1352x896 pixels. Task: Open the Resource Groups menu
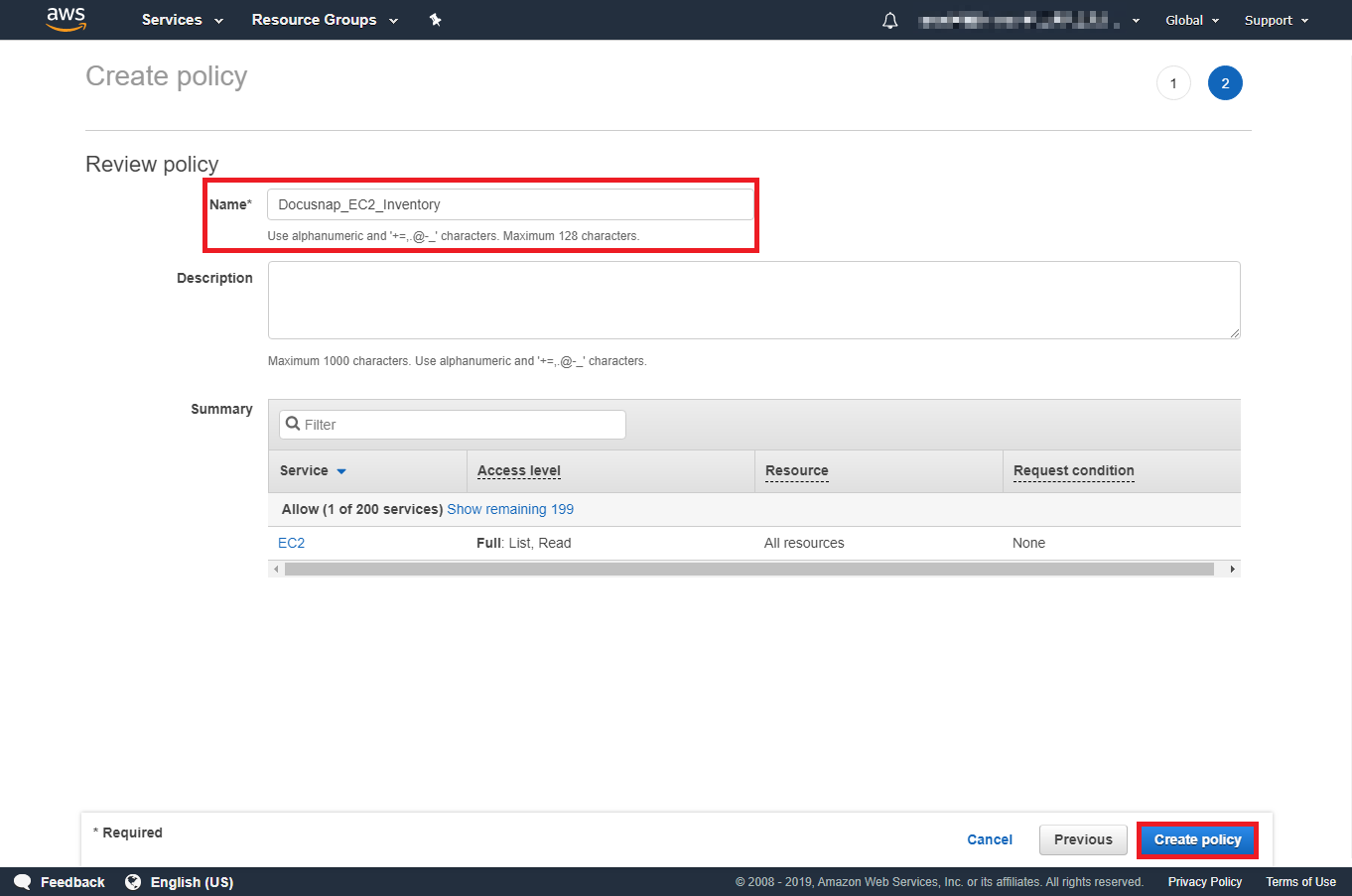[x=325, y=20]
